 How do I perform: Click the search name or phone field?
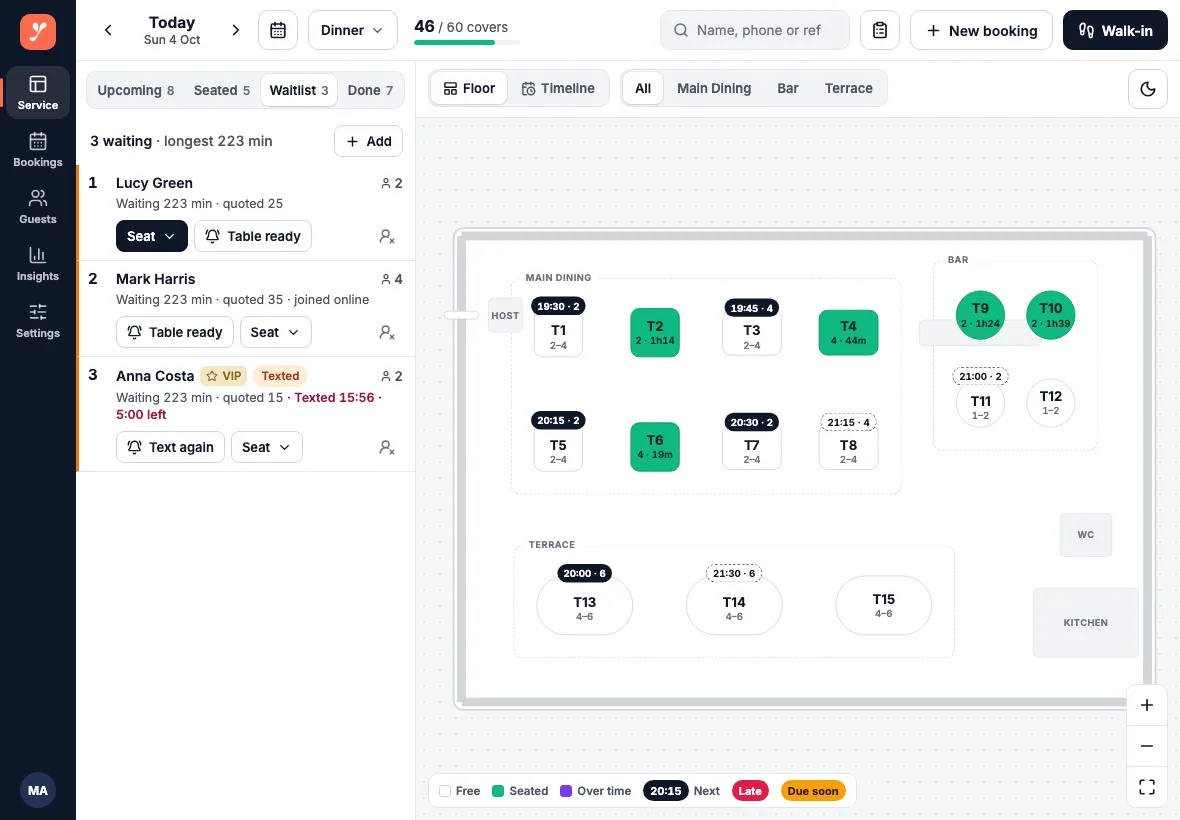[x=755, y=30]
